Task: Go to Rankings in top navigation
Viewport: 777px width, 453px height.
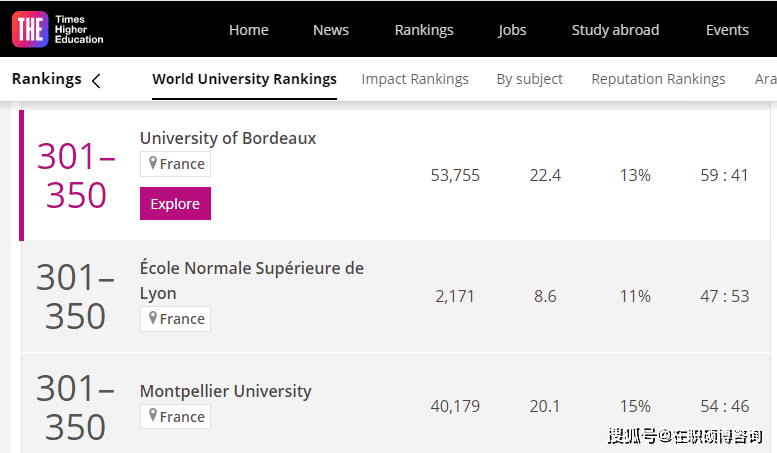Action: click(424, 30)
